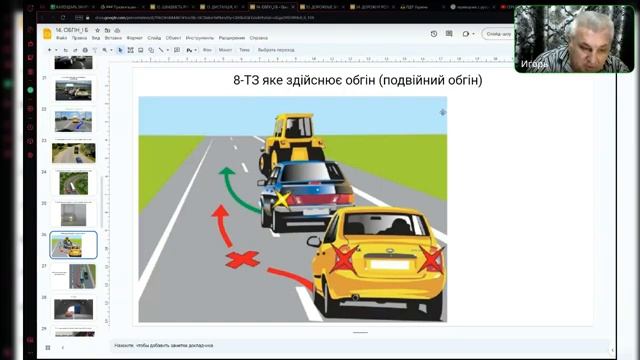Click the Фон button in the toolbar
The height and width of the screenshot is (360, 640).
click(x=207, y=50)
